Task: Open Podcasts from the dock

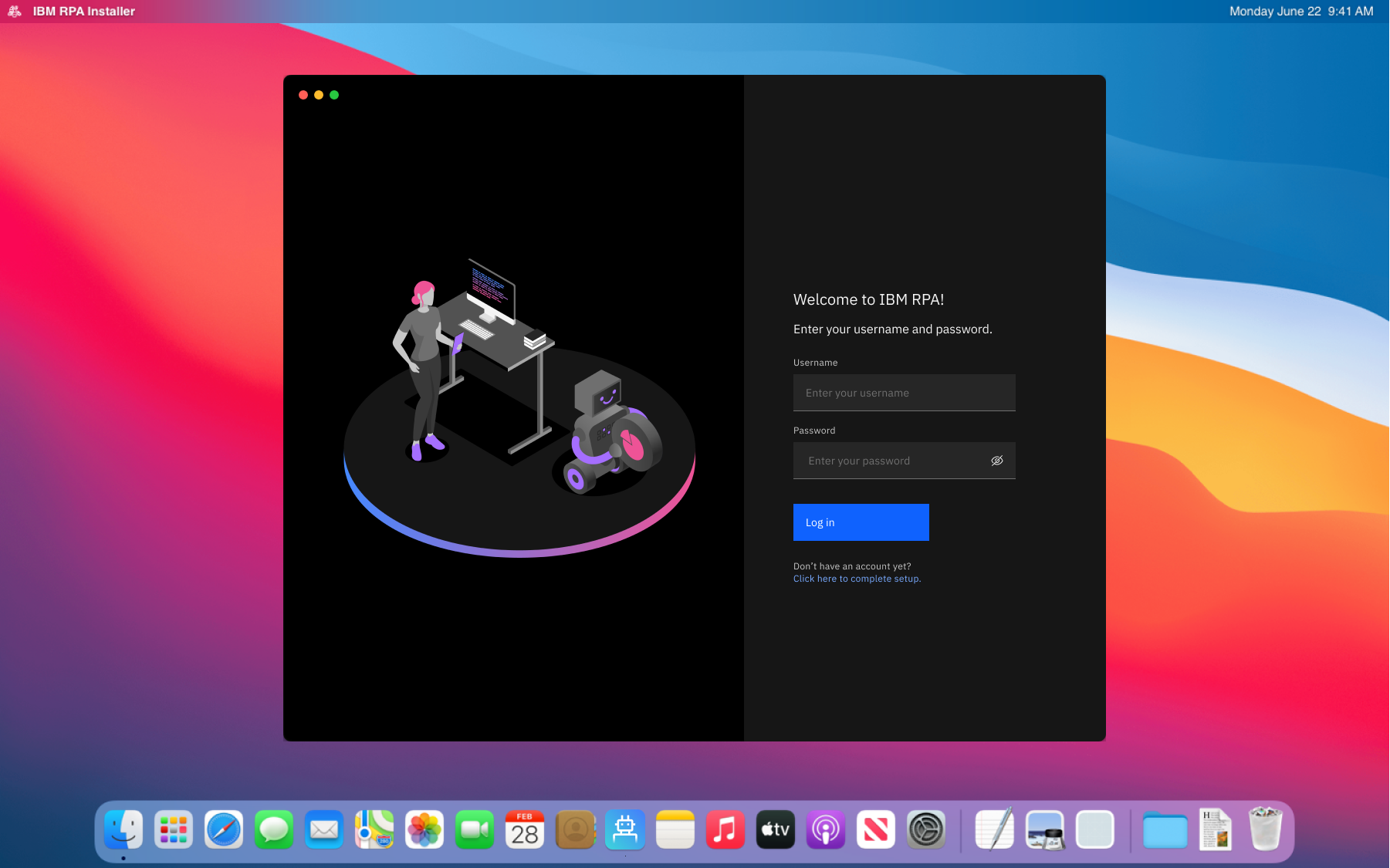Action: (826, 830)
